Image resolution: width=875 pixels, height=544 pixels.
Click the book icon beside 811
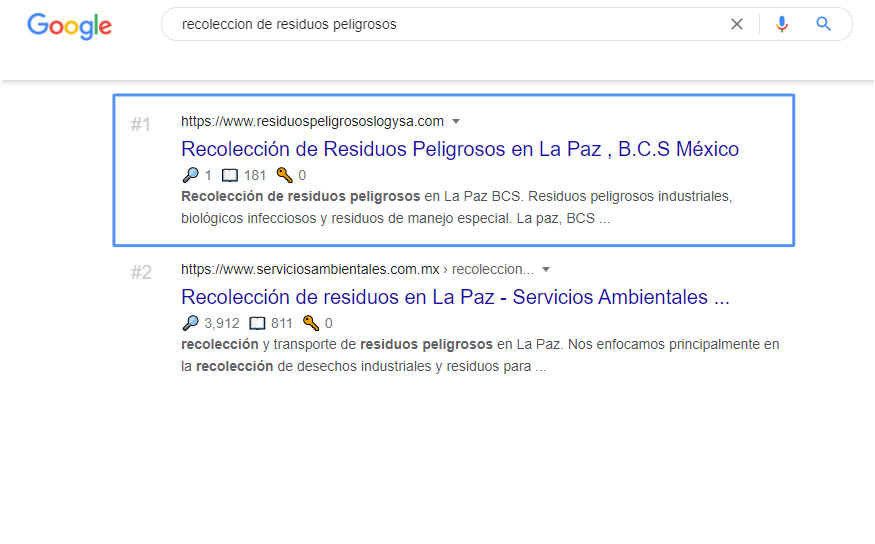point(257,324)
